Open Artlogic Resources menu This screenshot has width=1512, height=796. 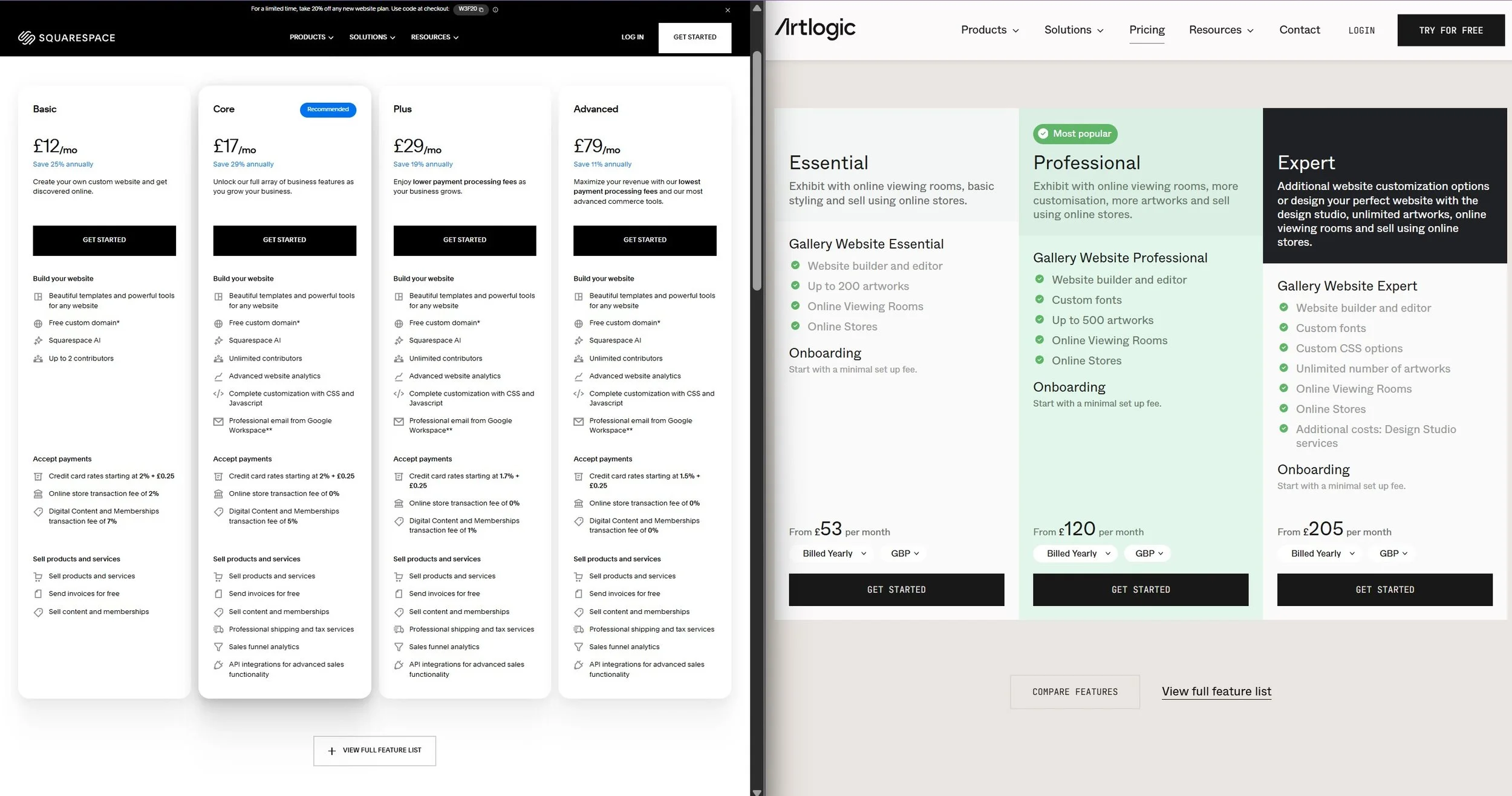(x=1221, y=30)
